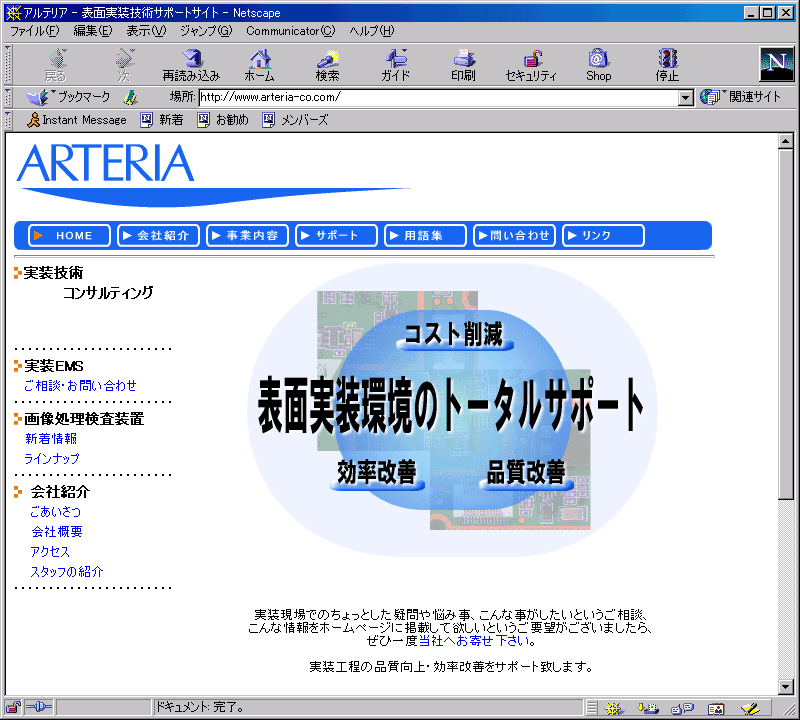Image resolution: width=800 pixels, height=720 pixels.
Task: Open Navigator from the component bar
Action: [x=614, y=708]
